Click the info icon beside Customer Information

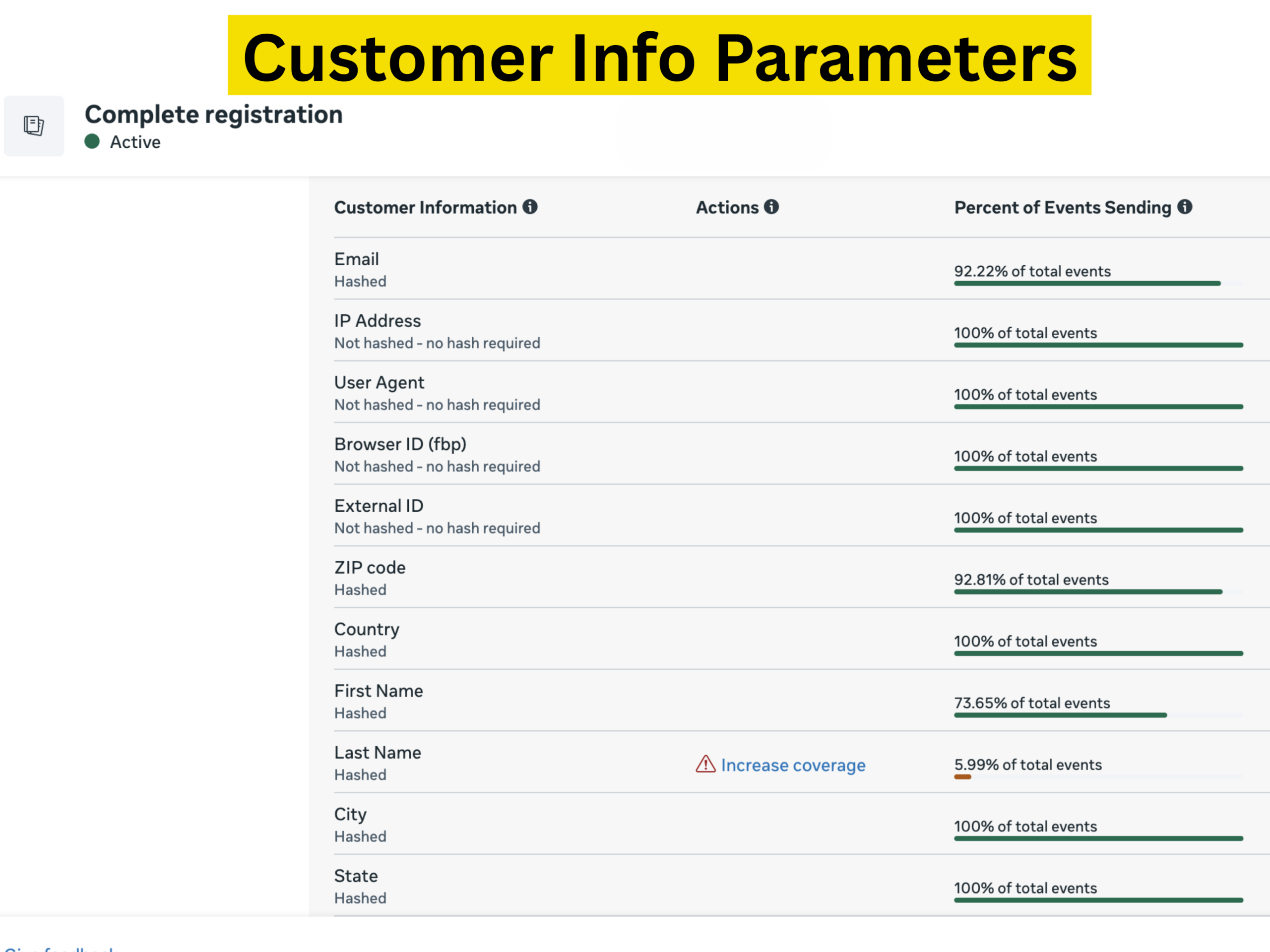(530, 207)
